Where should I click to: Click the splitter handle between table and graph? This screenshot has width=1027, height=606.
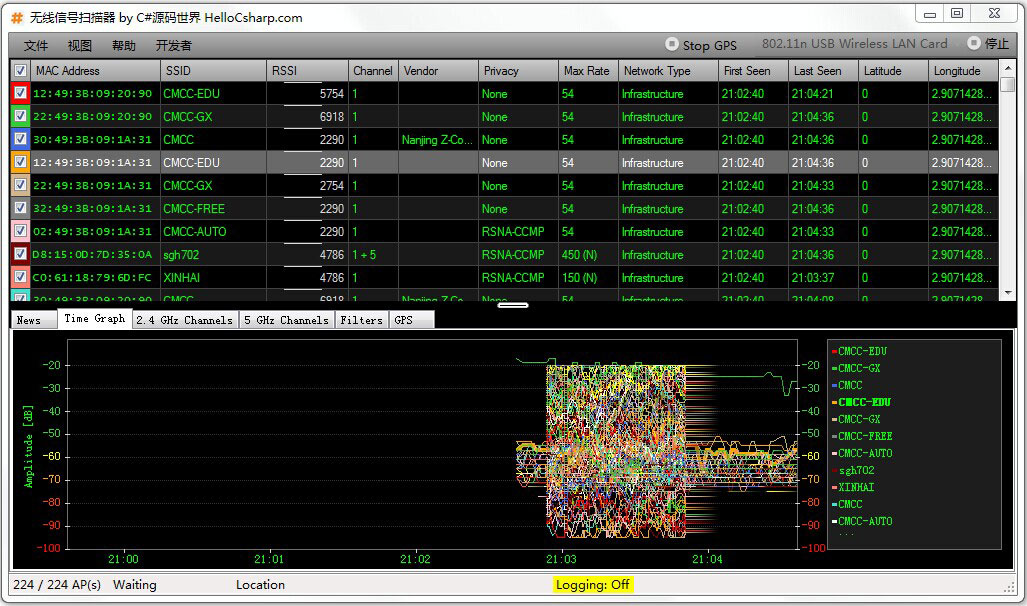tap(513, 305)
